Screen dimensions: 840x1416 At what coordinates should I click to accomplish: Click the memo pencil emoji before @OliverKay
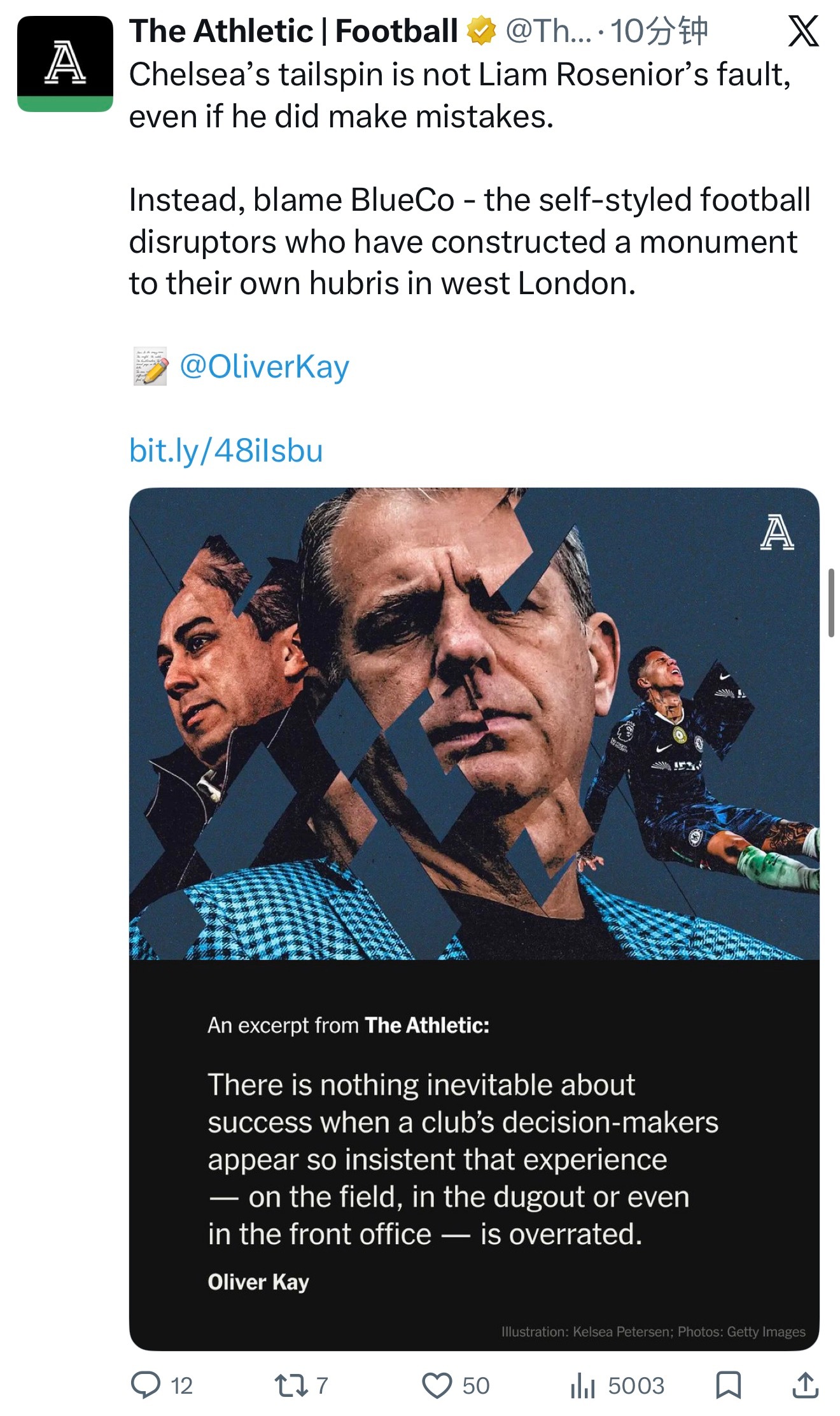tap(150, 367)
